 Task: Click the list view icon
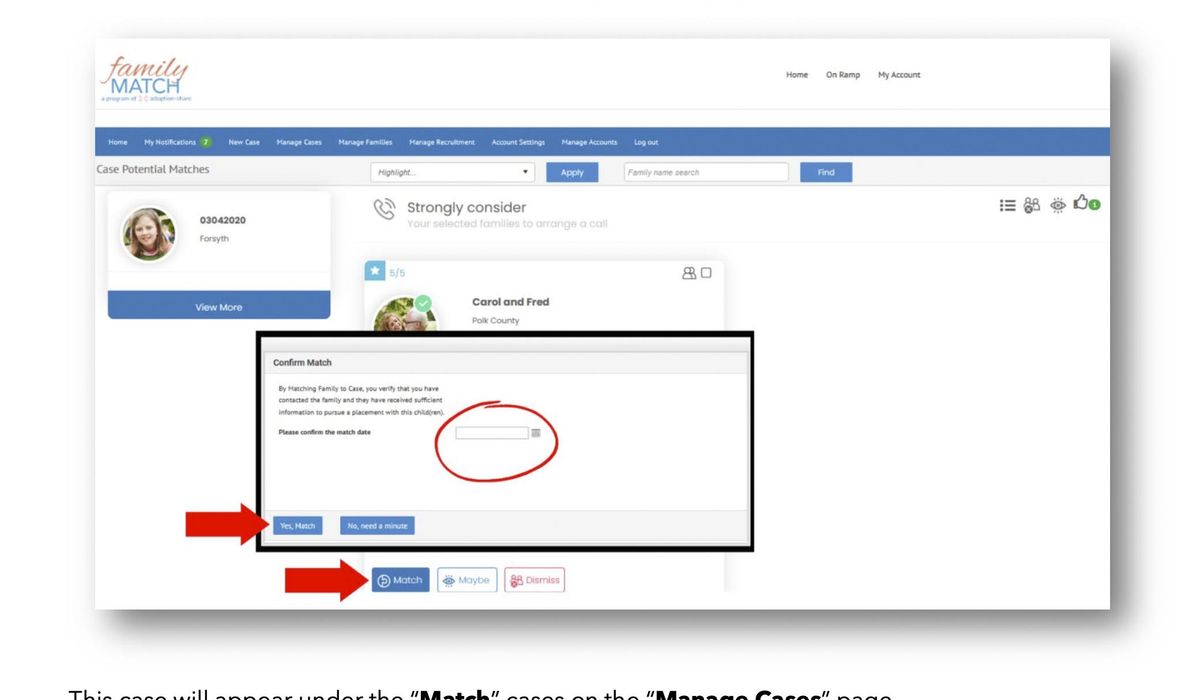click(x=1007, y=204)
